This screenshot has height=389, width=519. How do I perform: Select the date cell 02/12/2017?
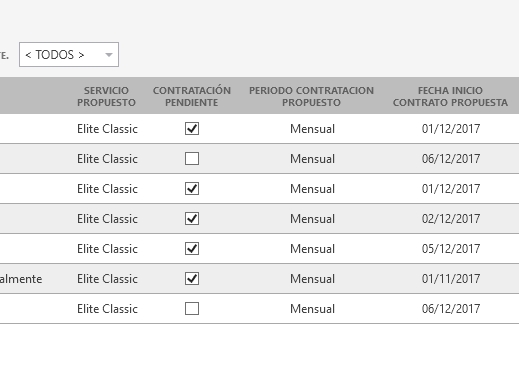pyautogui.click(x=451, y=219)
